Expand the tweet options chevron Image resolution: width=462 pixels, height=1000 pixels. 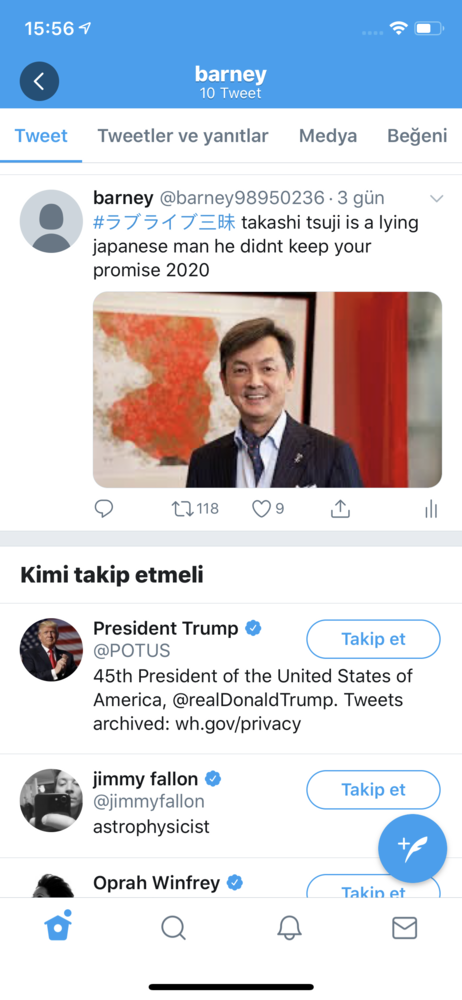pyautogui.click(x=436, y=199)
